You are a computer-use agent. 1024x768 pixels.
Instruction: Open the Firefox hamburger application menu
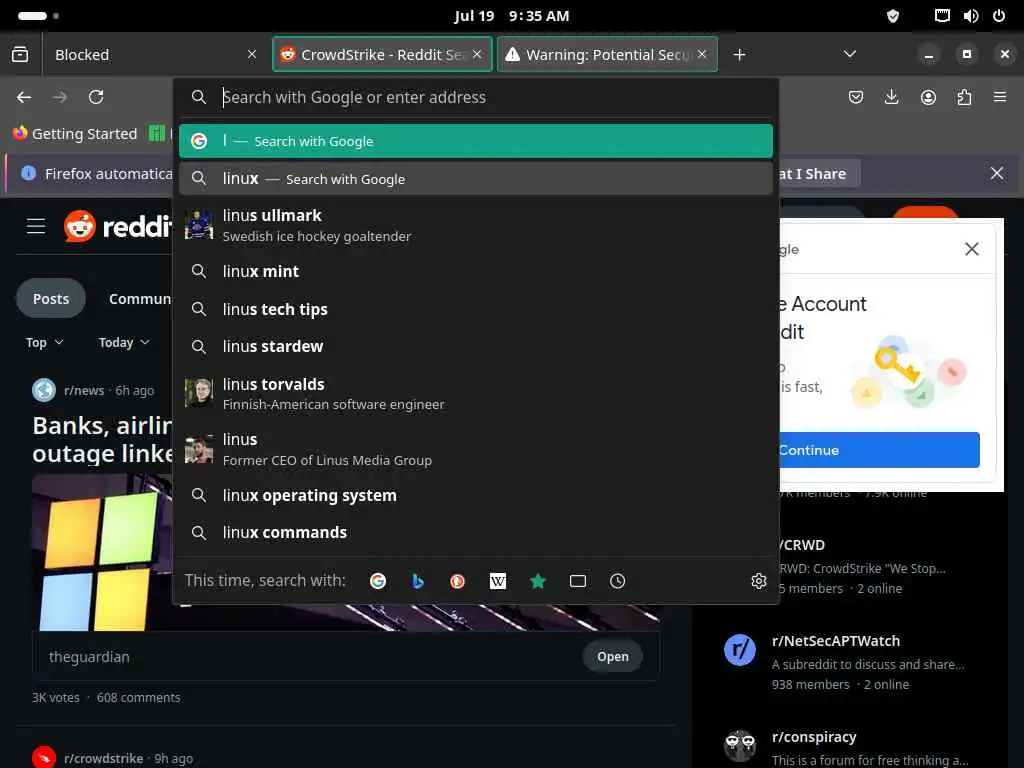pos(1000,97)
